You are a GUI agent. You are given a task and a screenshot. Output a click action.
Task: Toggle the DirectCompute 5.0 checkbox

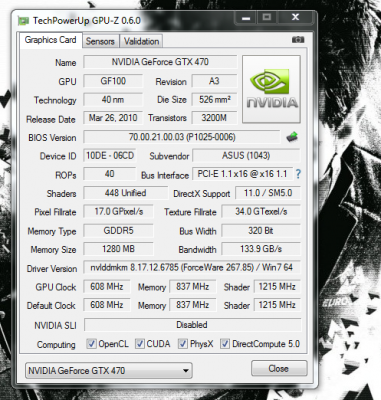[225, 344]
